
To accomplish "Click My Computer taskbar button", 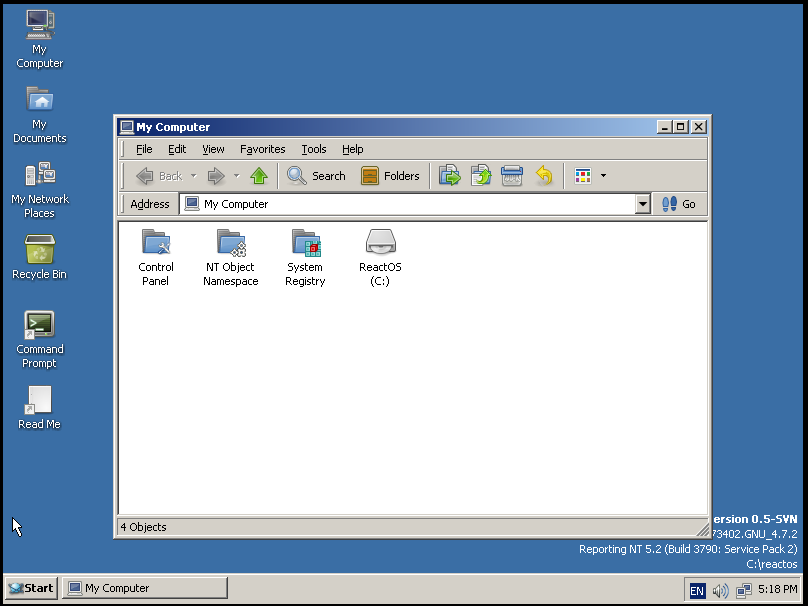I will pyautogui.click(x=145, y=588).
